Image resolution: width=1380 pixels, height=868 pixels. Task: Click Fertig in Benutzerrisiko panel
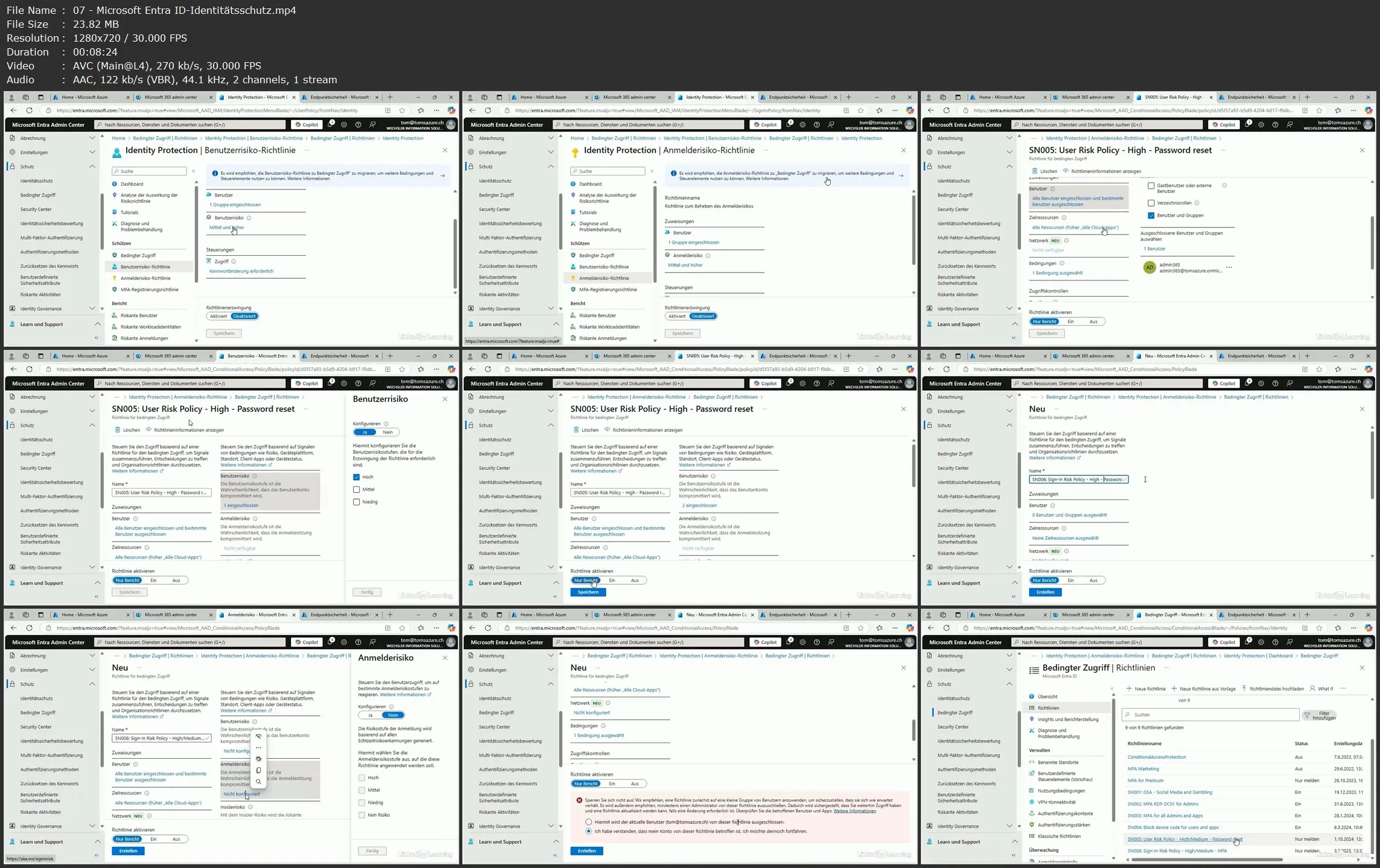pos(367,592)
